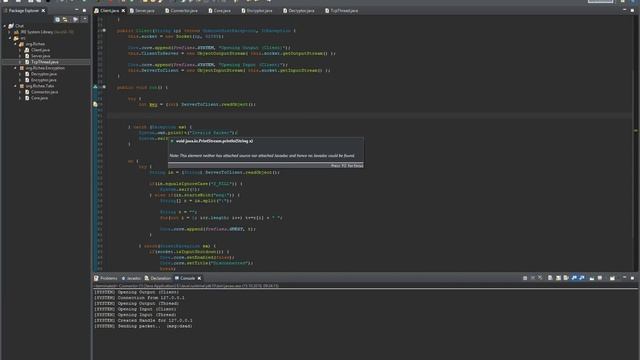Screen dimensions: 640x360
Task: Click the warning marker beside the key line
Action: coord(96,104)
